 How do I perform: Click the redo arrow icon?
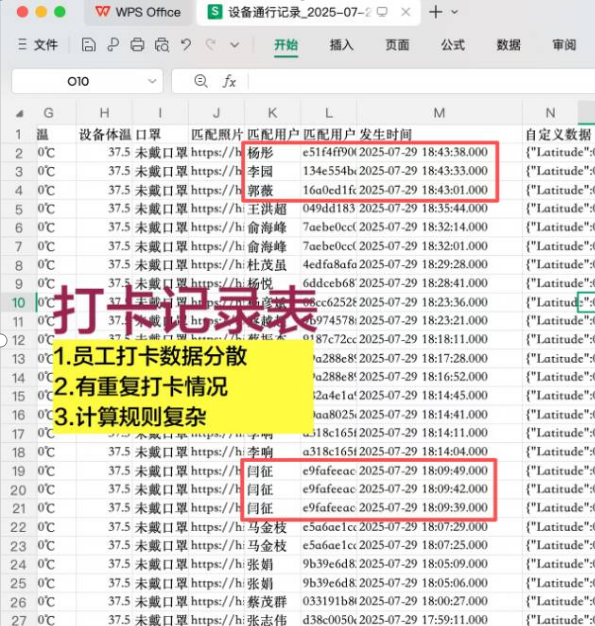[210, 45]
